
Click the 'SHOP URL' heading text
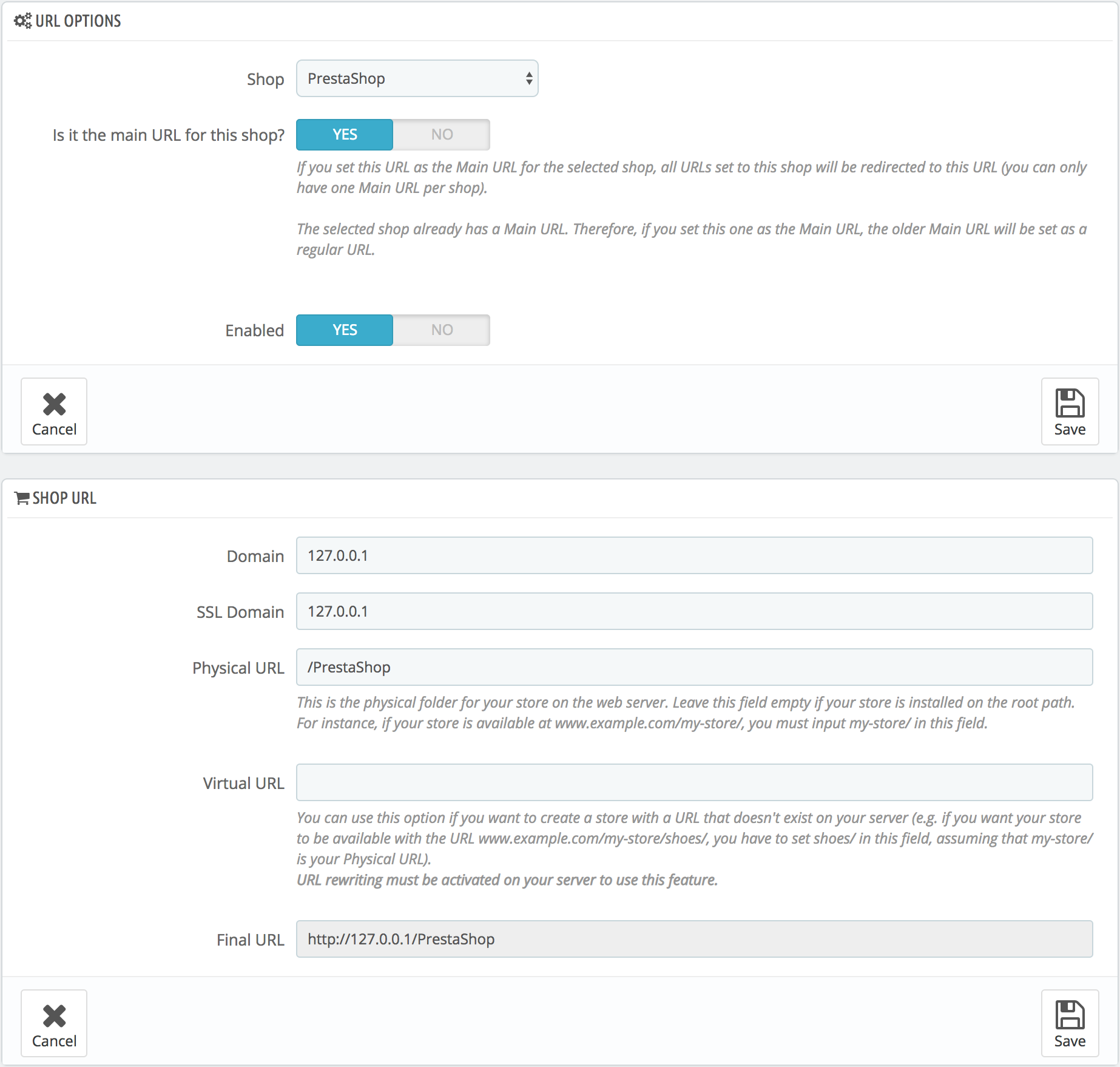point(64,498)
